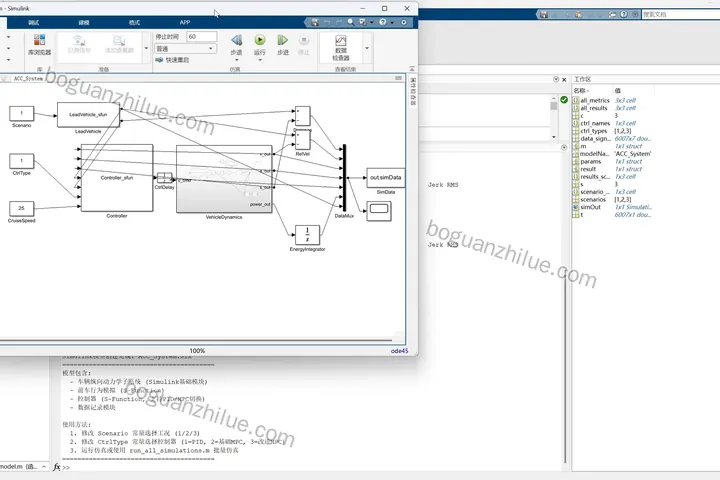The height and width of the screenshot is (480, 720).
Task: Open the simulation mode dropdown (普通)
Action: [186, 48]
